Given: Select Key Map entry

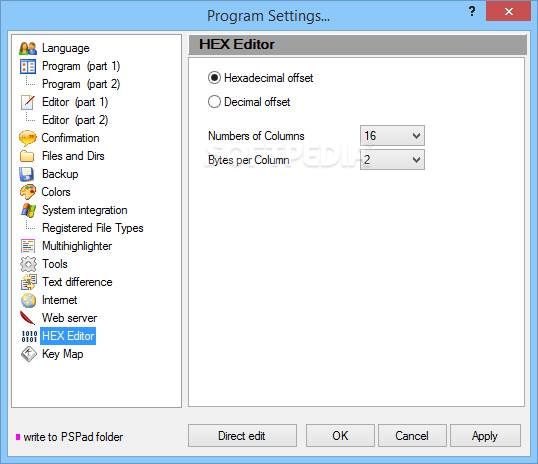Looking at the screenshot, I should (x=62, y=354).
